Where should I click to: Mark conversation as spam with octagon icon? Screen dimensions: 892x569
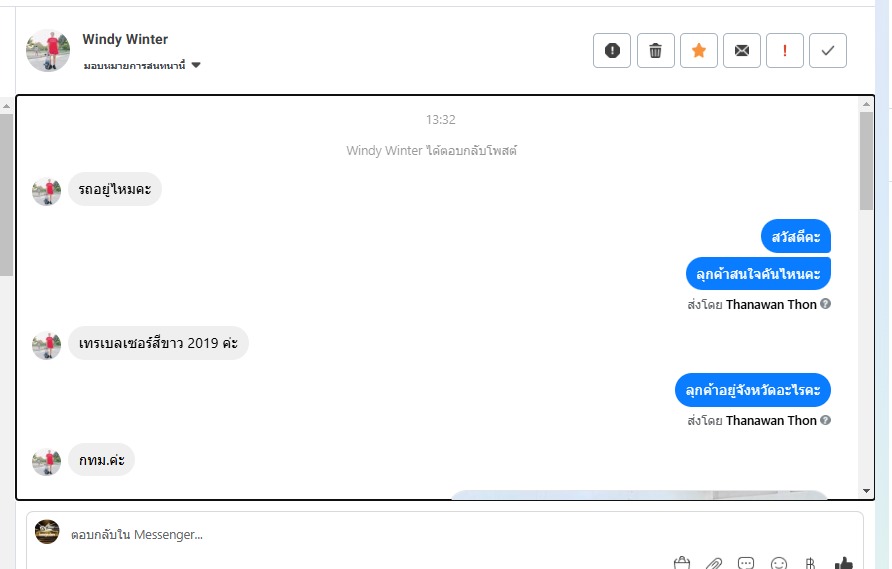pos(612,51)
